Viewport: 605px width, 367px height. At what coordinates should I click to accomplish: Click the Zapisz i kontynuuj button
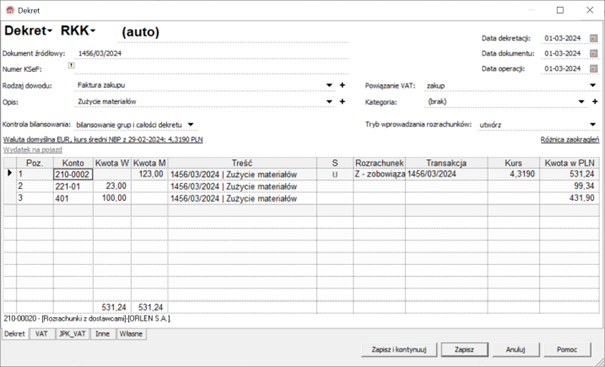coord(399,350)
